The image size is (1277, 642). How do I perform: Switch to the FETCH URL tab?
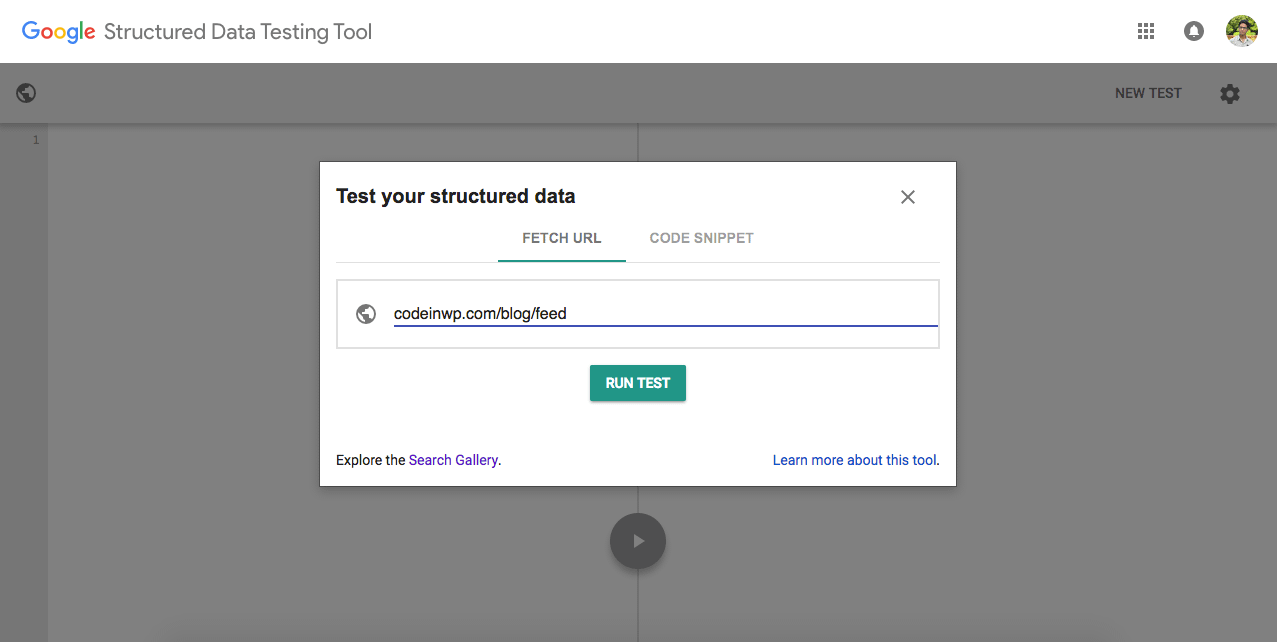click(x=561, y=238)
